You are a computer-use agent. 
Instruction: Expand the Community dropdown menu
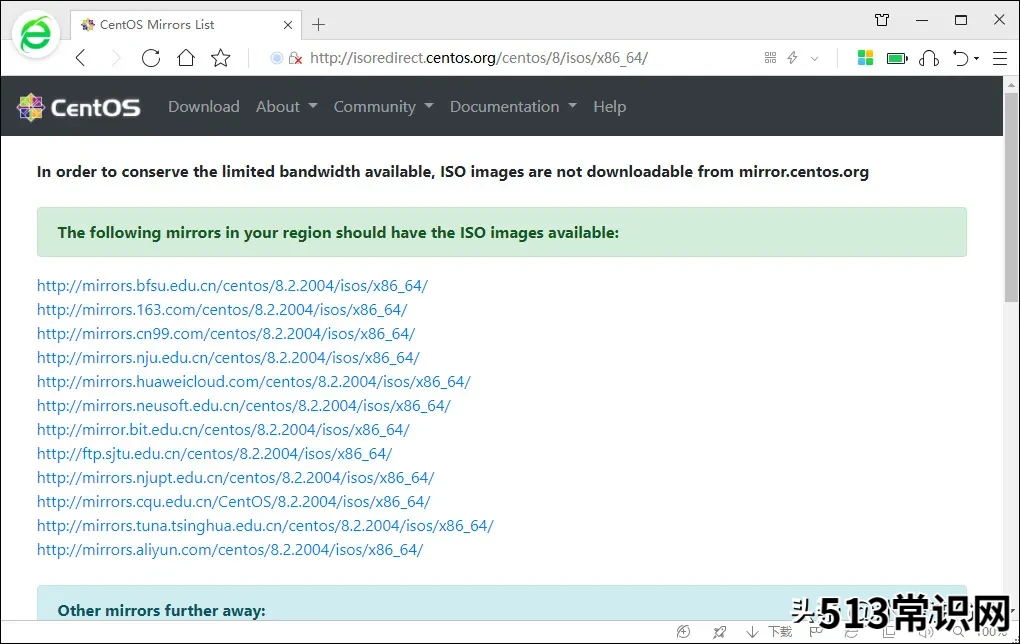[x=383, y=107]
